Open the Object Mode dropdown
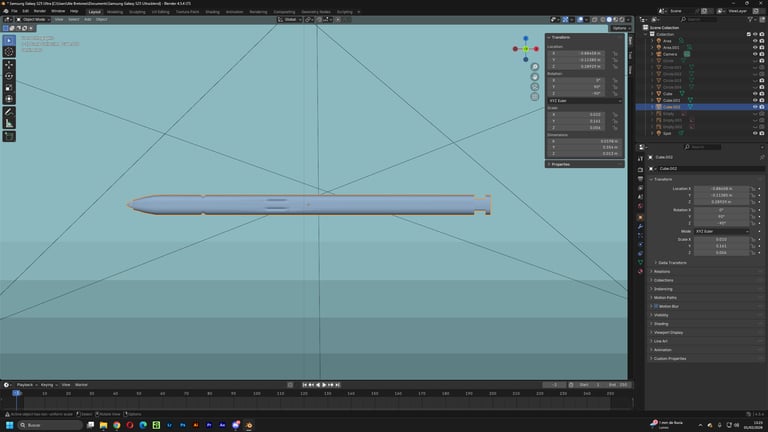 click(33, 20)
